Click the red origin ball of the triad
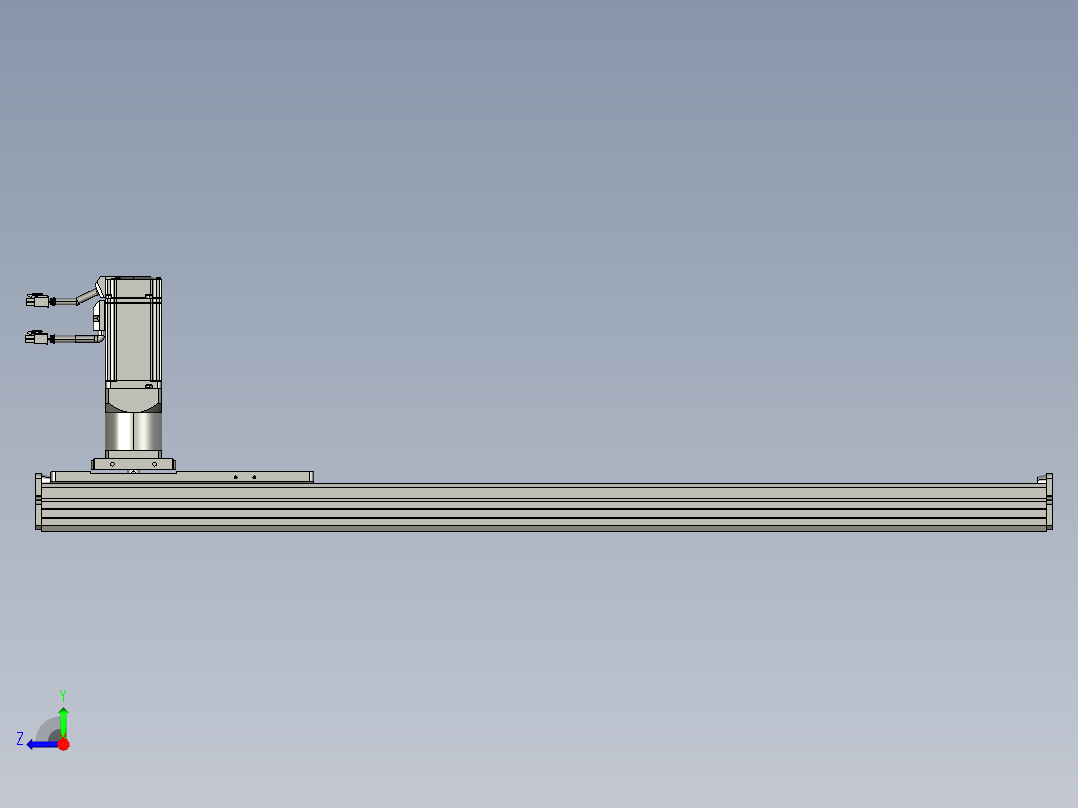The height and width of the screenshot is (808, 1078). tap(64, 744)
